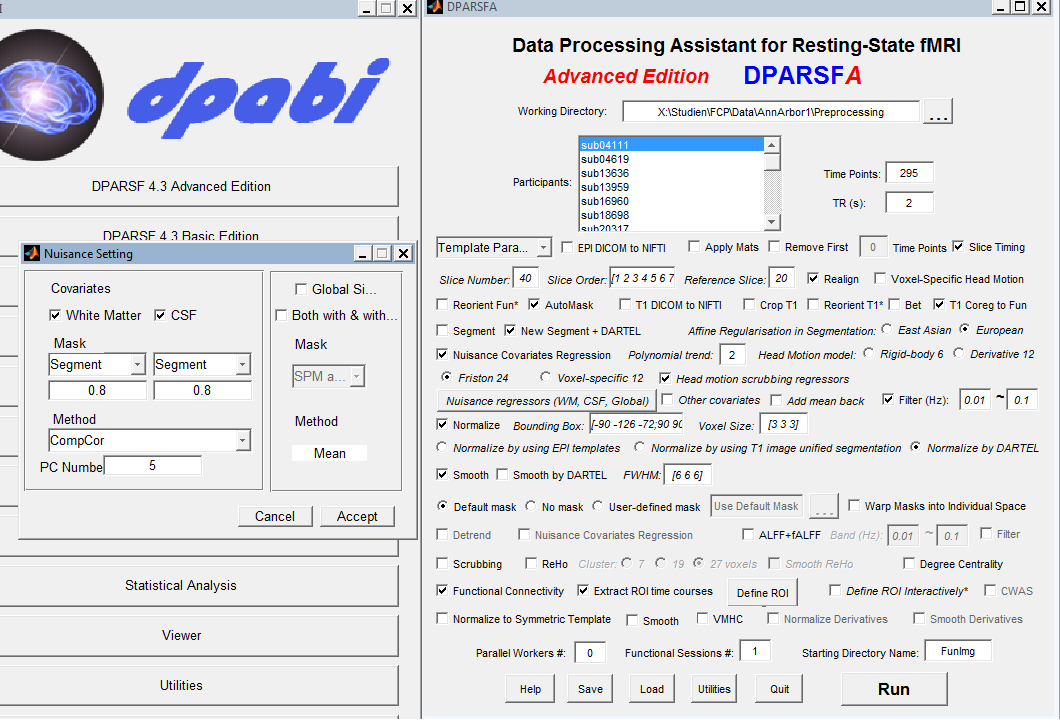This screenshot has height=720, width=1060.
Task: Click the Functional Sessions # field
Action: click(754, 651)
